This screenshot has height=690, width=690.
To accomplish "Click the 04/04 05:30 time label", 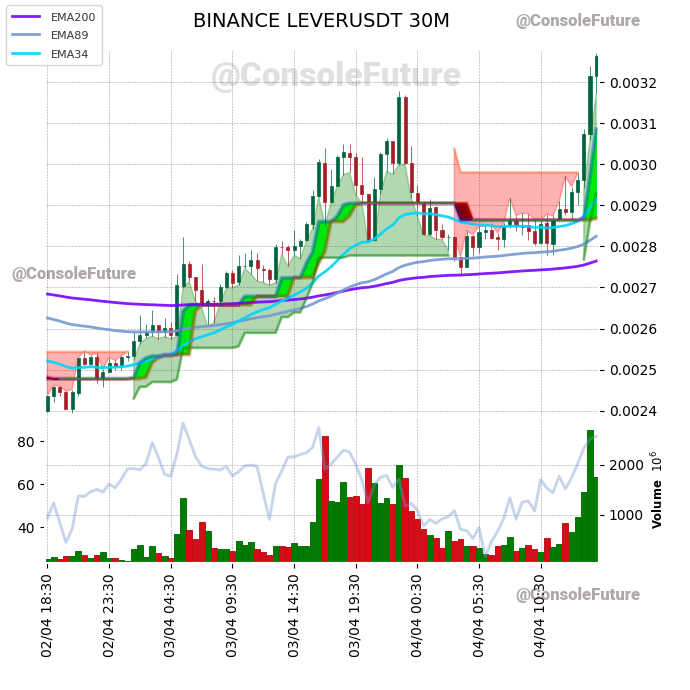I will tap(478, 616).
